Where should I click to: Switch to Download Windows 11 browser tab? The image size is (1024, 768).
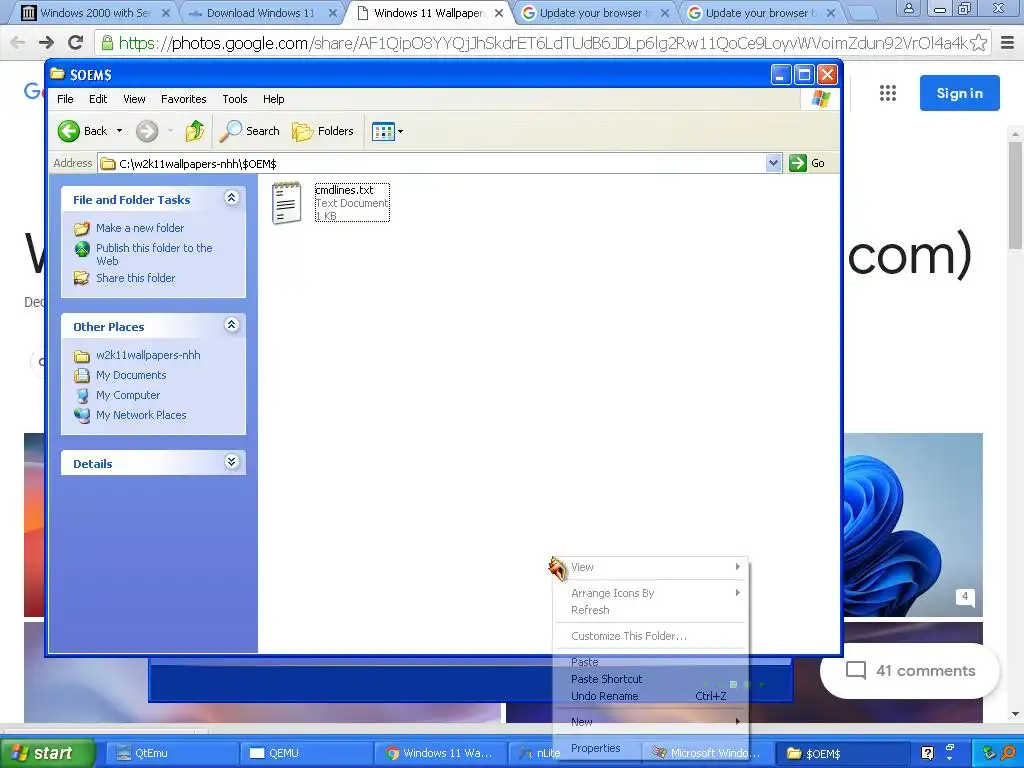coord(261,13)
